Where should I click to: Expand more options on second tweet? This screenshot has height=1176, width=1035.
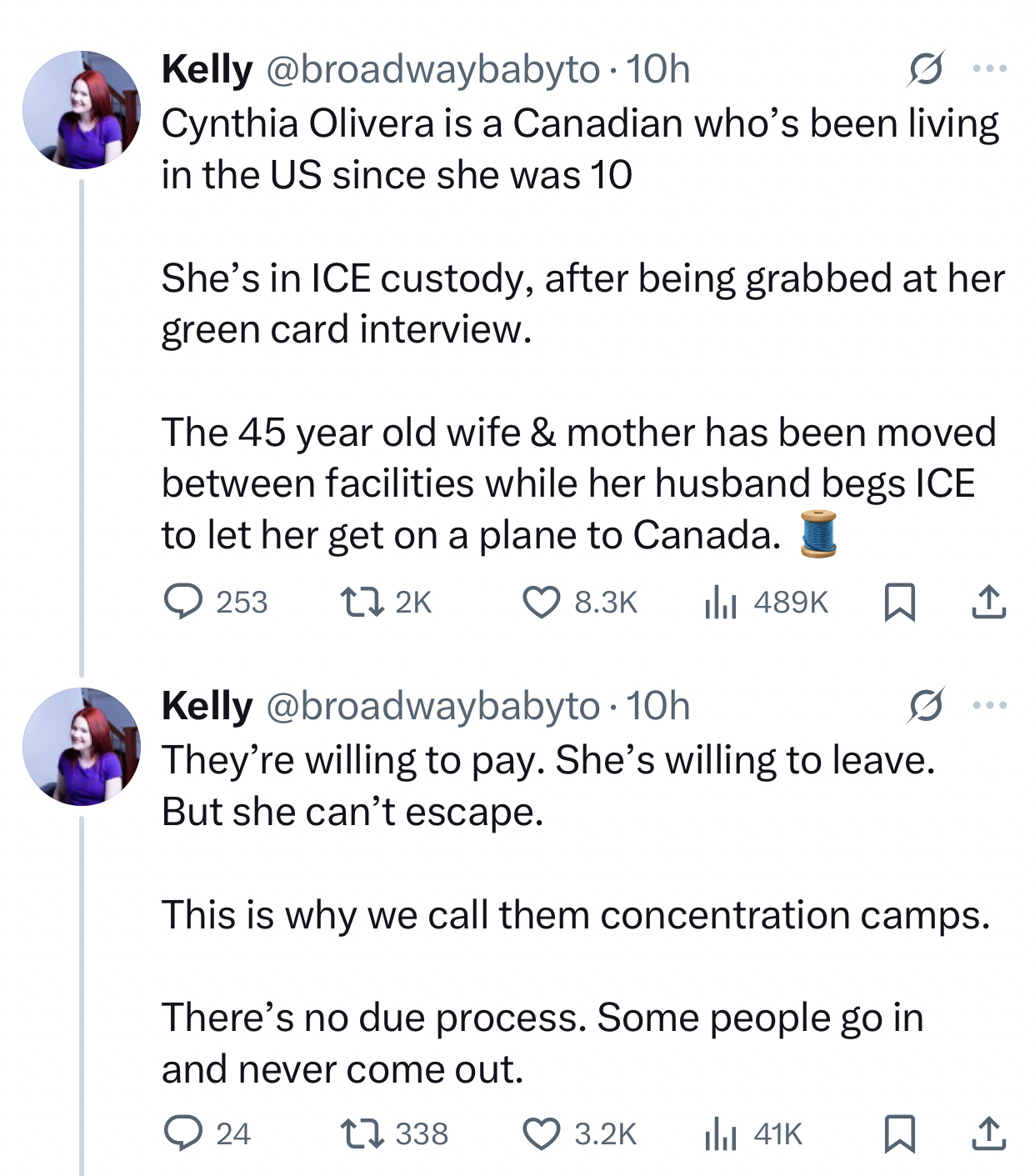pos(990,707)
